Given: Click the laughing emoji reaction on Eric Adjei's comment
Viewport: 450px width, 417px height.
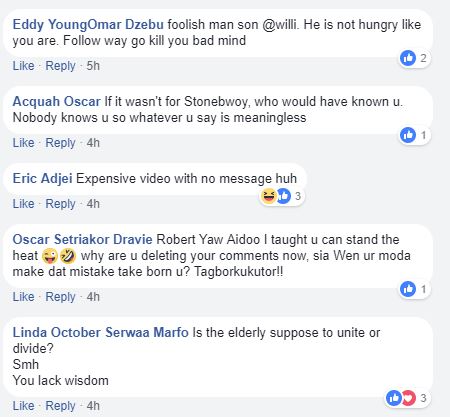Looking at the screenshot, I should 268,196.
